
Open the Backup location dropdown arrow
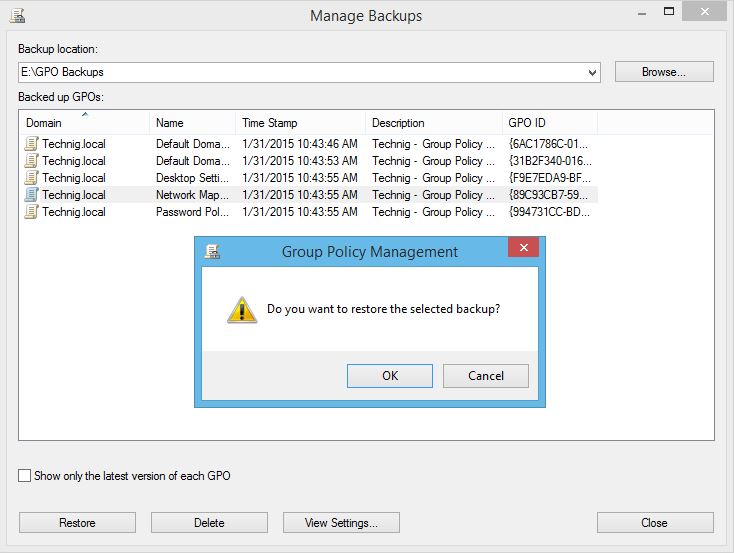tap(592, 73)
